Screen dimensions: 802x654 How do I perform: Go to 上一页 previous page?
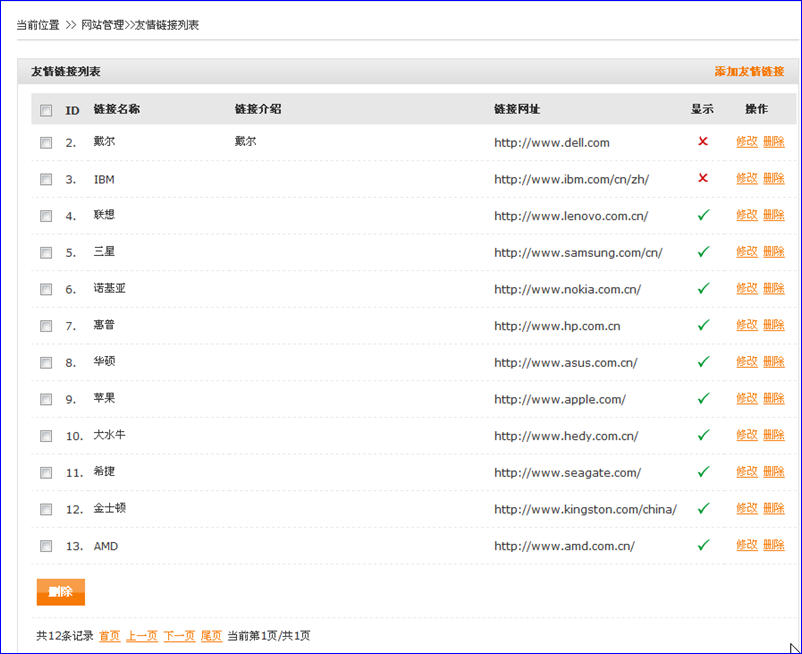(142, 636)
